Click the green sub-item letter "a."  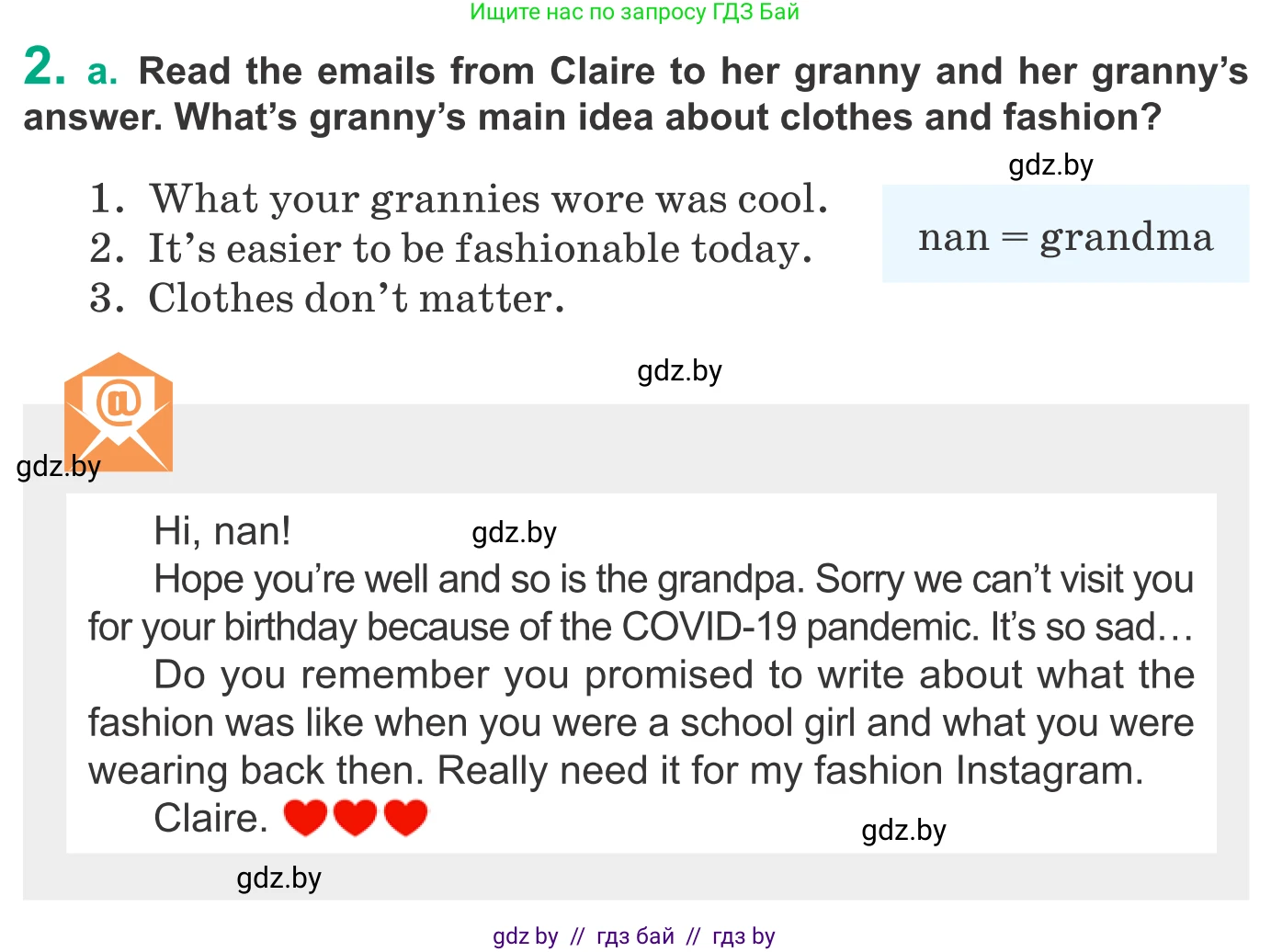tap(102, 72)
